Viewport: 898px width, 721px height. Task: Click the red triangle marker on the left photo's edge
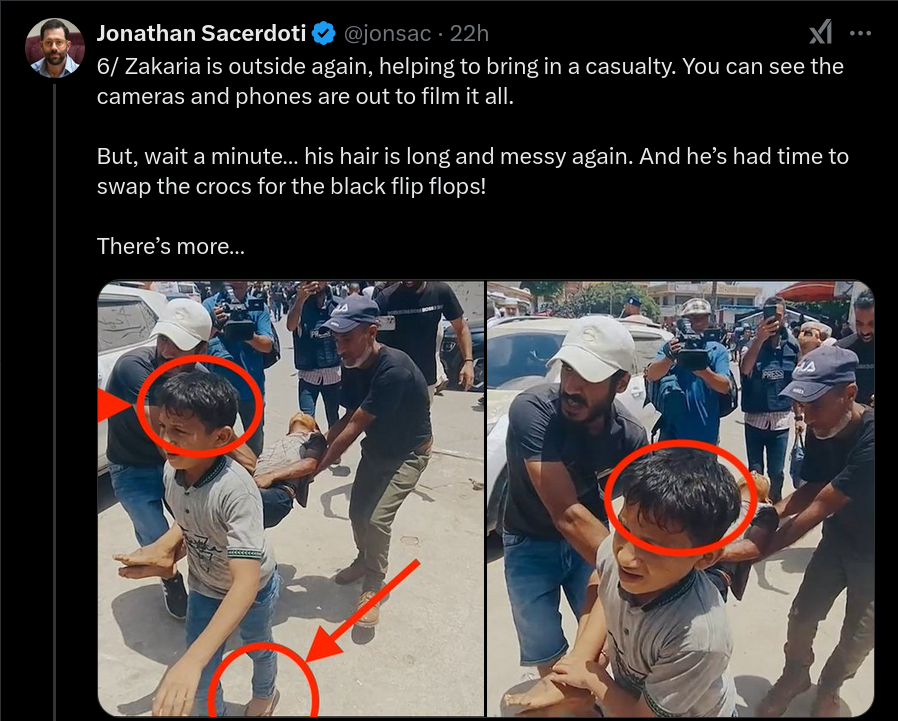114,405
